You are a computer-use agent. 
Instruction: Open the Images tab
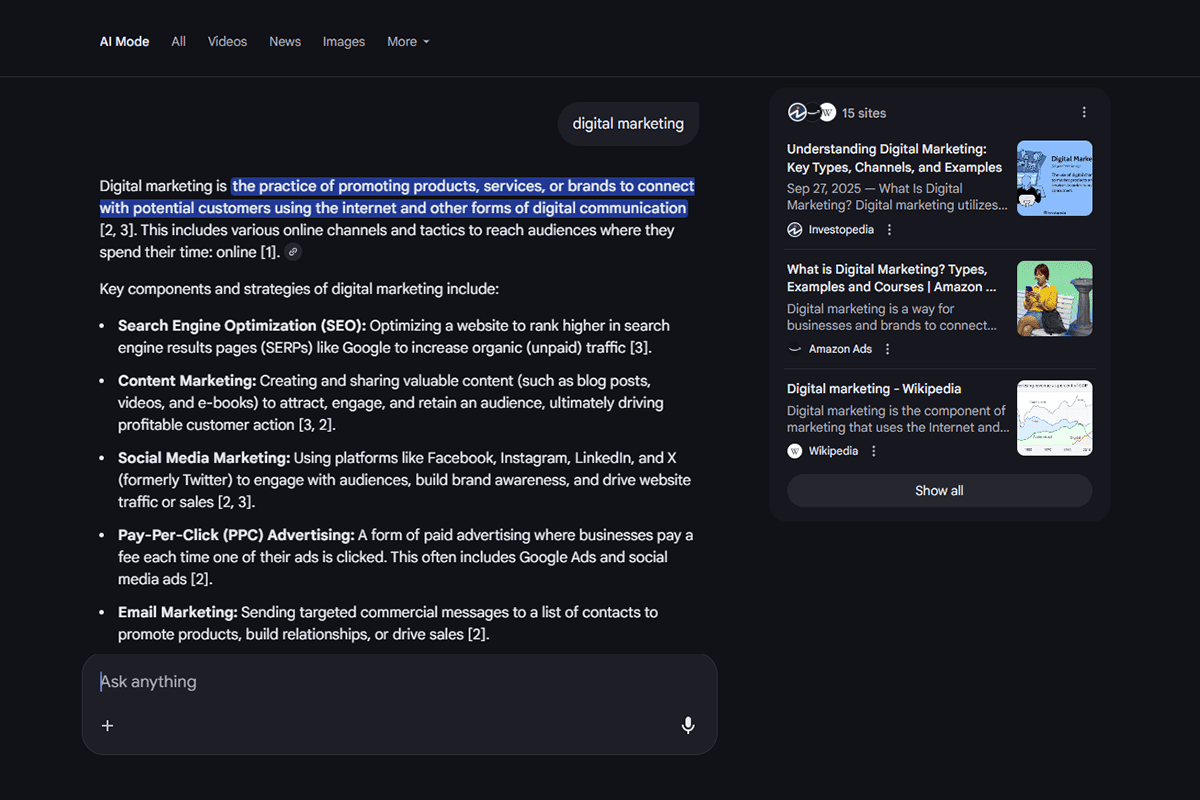(x=344, y=42)
